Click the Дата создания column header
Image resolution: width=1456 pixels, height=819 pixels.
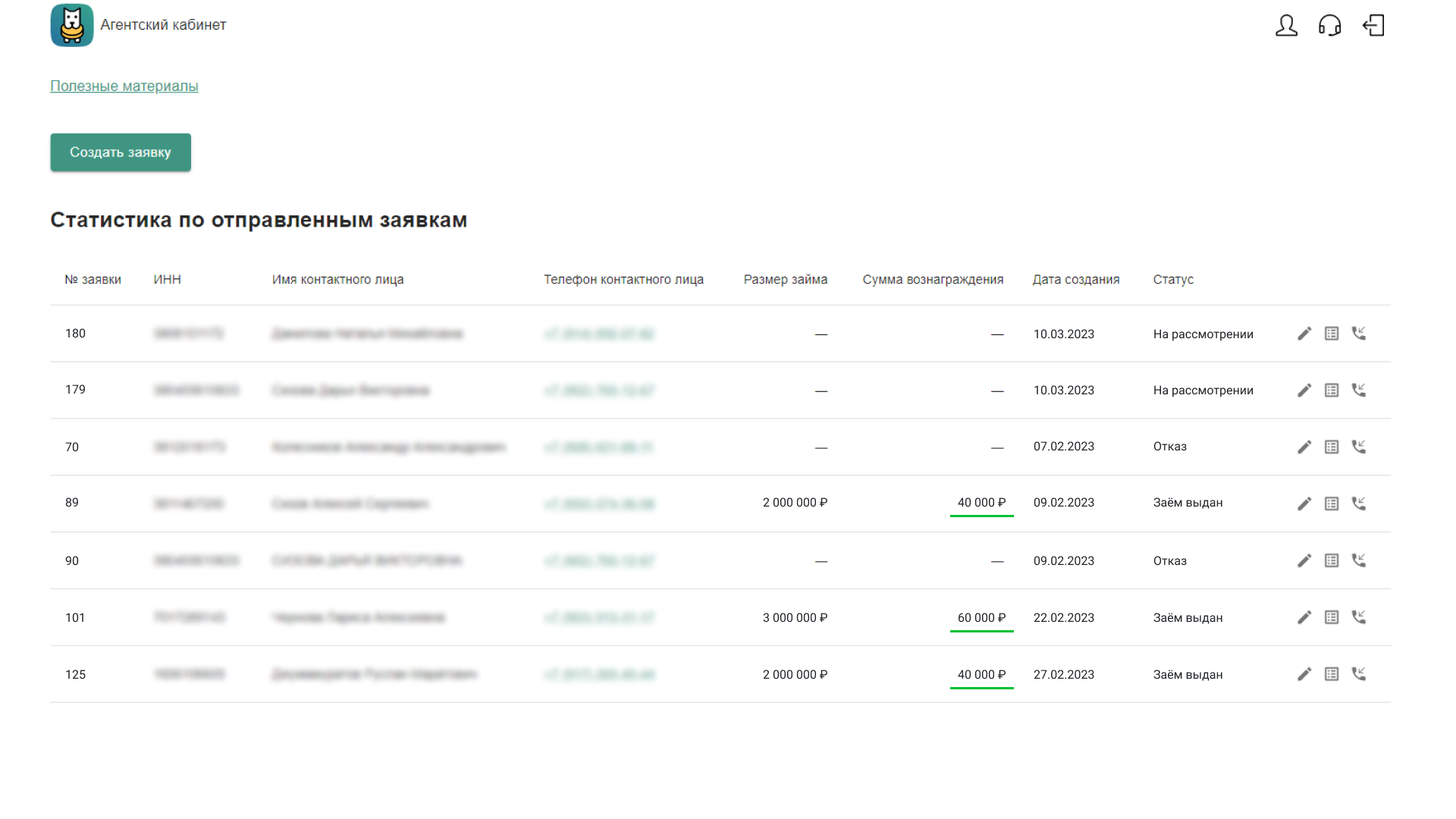click(1075, 280)
